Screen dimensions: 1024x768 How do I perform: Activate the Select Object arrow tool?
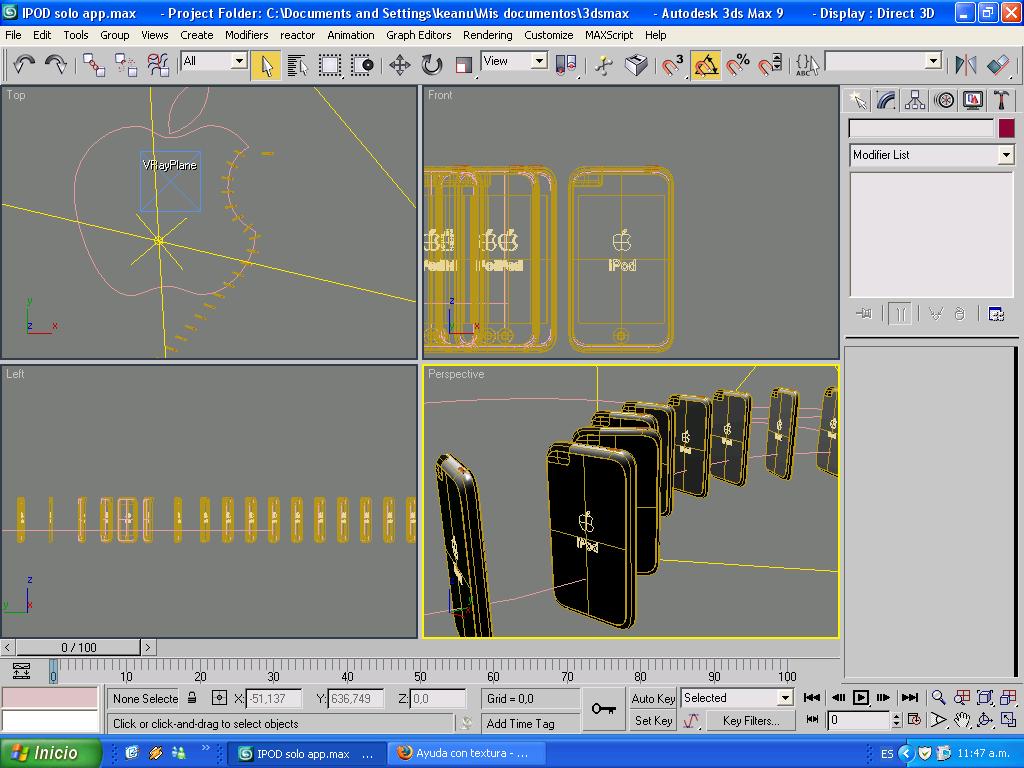point(266,65)
